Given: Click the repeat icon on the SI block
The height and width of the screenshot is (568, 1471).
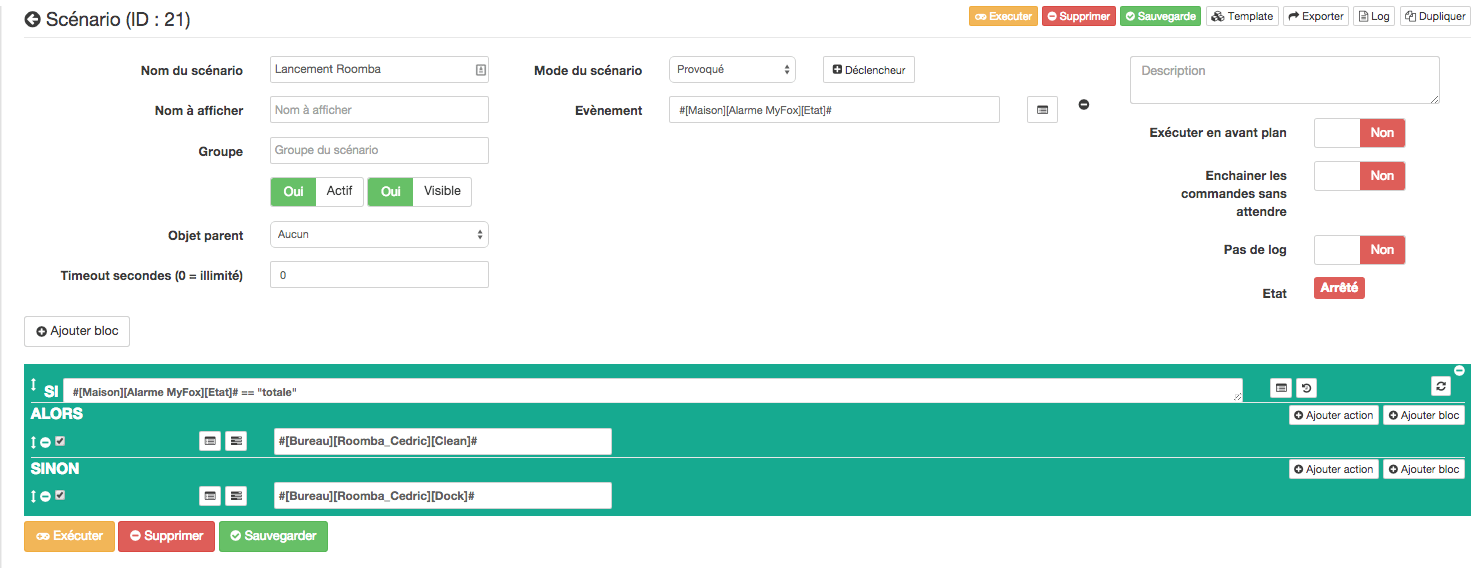Looking at the screenshot, I should (1306, 388).
